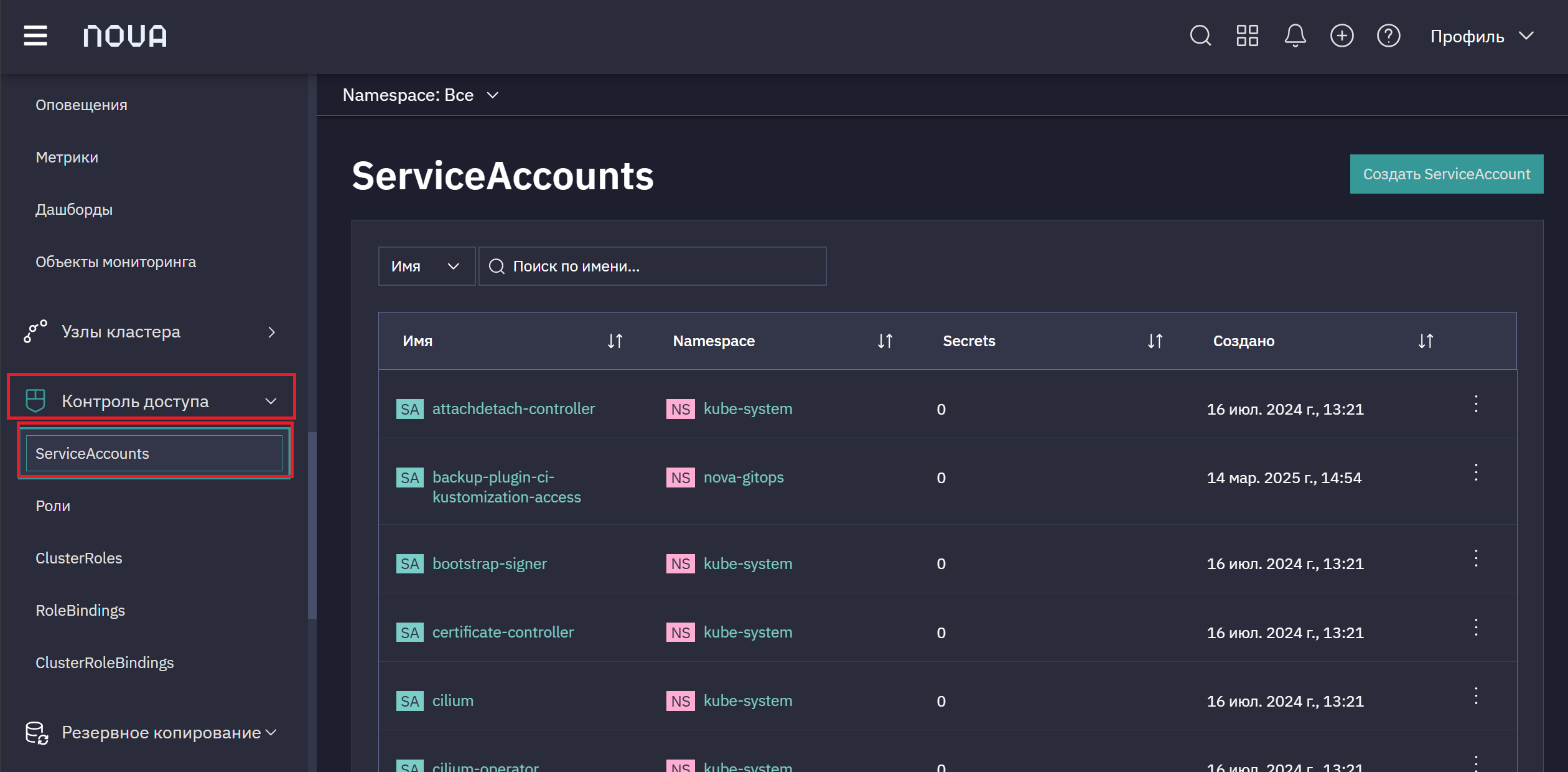Open backup-plugin-ci-kustomization-access link
1568x772 pixels.
(506, 487)
